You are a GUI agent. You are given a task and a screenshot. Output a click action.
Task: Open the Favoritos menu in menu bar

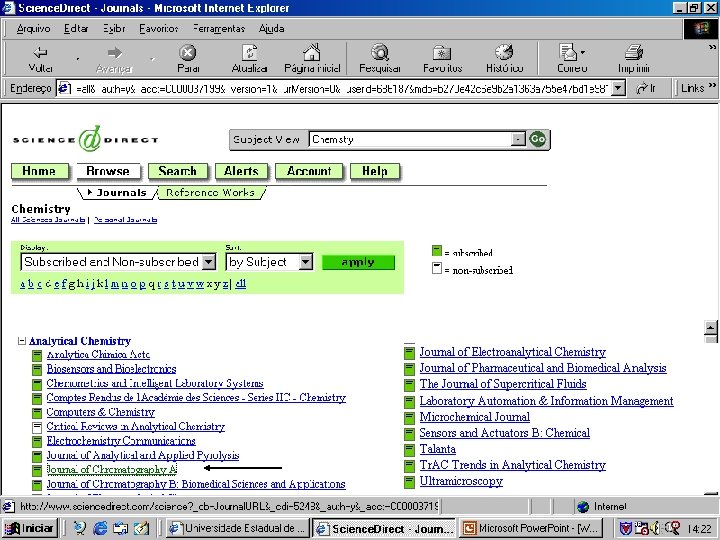pyautogui.click(x=158, y=28)
